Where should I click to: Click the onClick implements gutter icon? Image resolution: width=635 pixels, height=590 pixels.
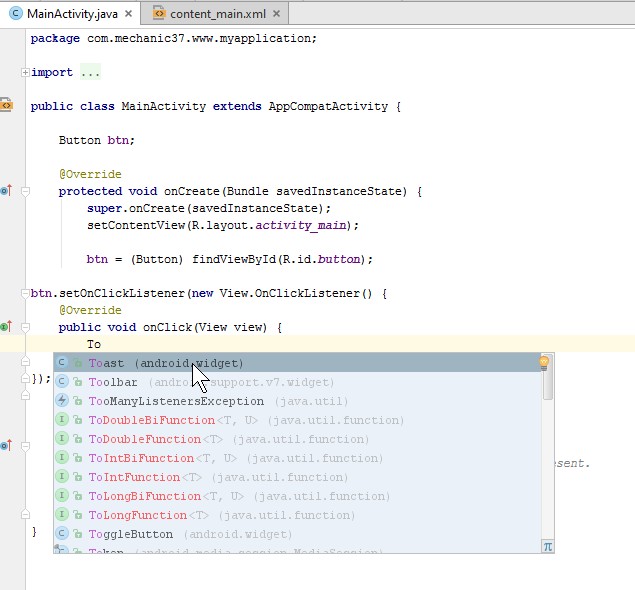click(6, 326)
